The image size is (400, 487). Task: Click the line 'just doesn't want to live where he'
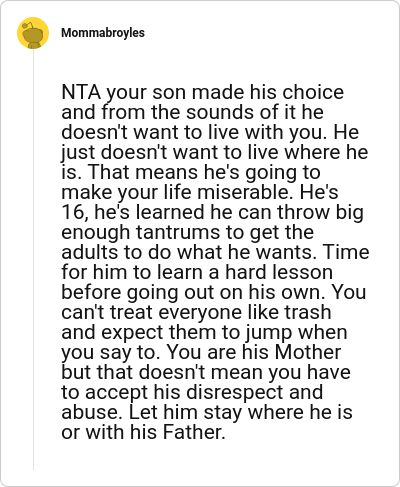tap(215, 152)
